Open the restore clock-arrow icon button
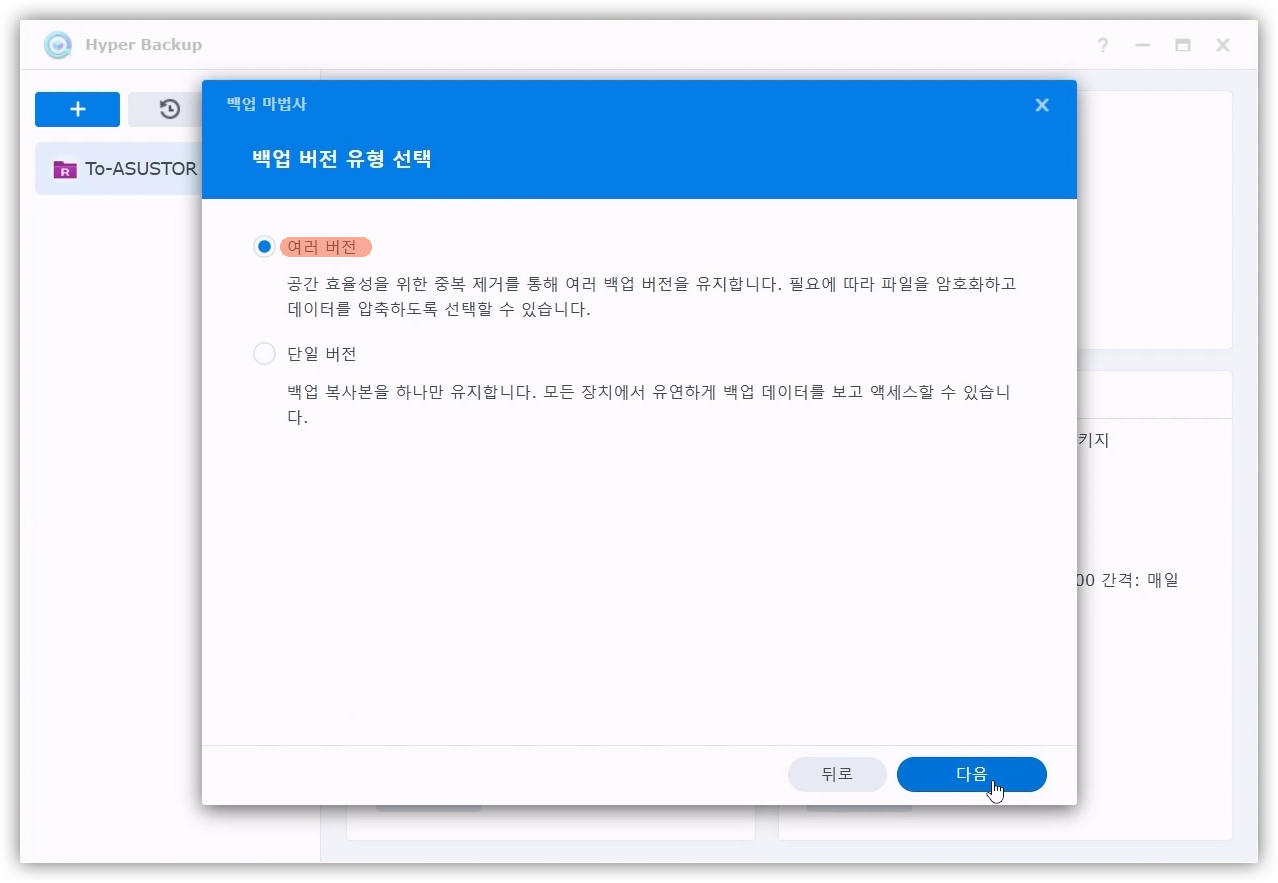 169,109
